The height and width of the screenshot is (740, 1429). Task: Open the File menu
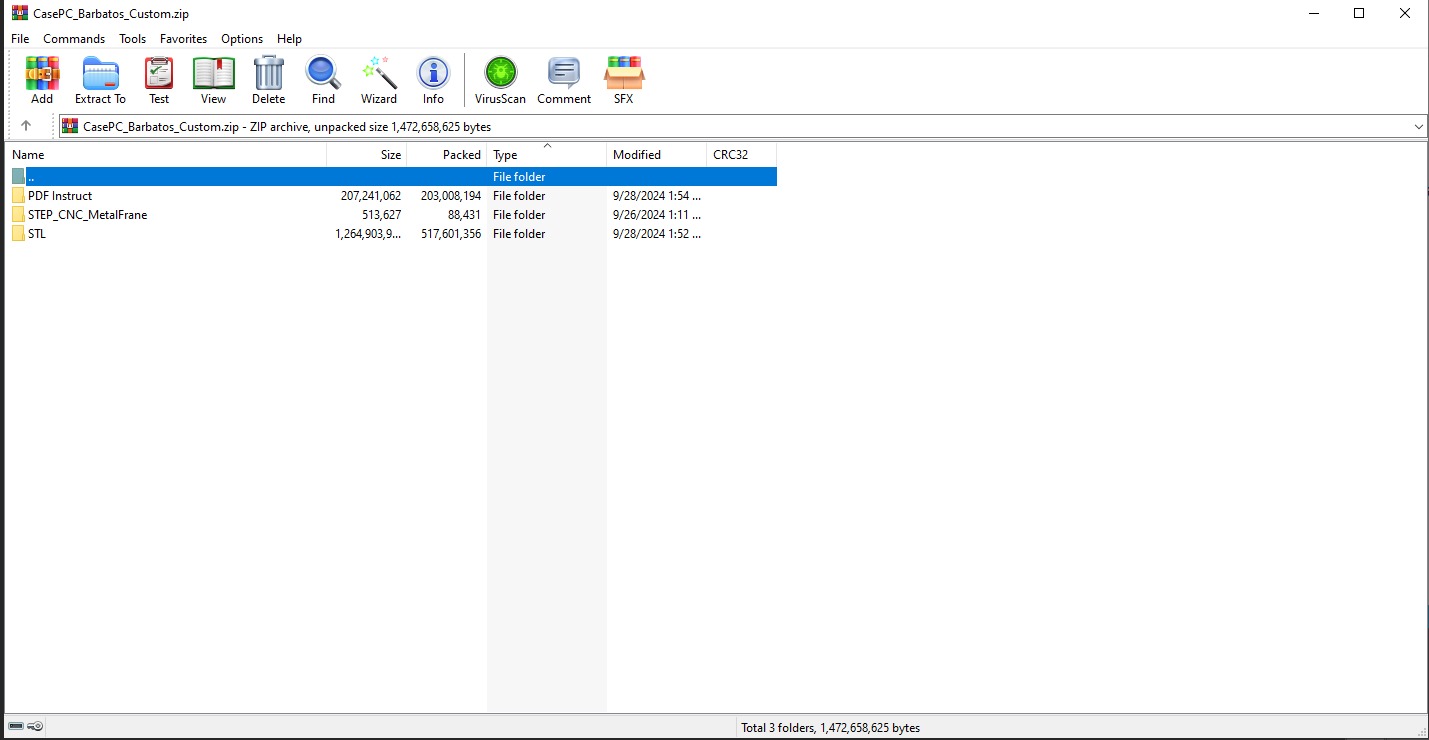[x=20, y=39]
